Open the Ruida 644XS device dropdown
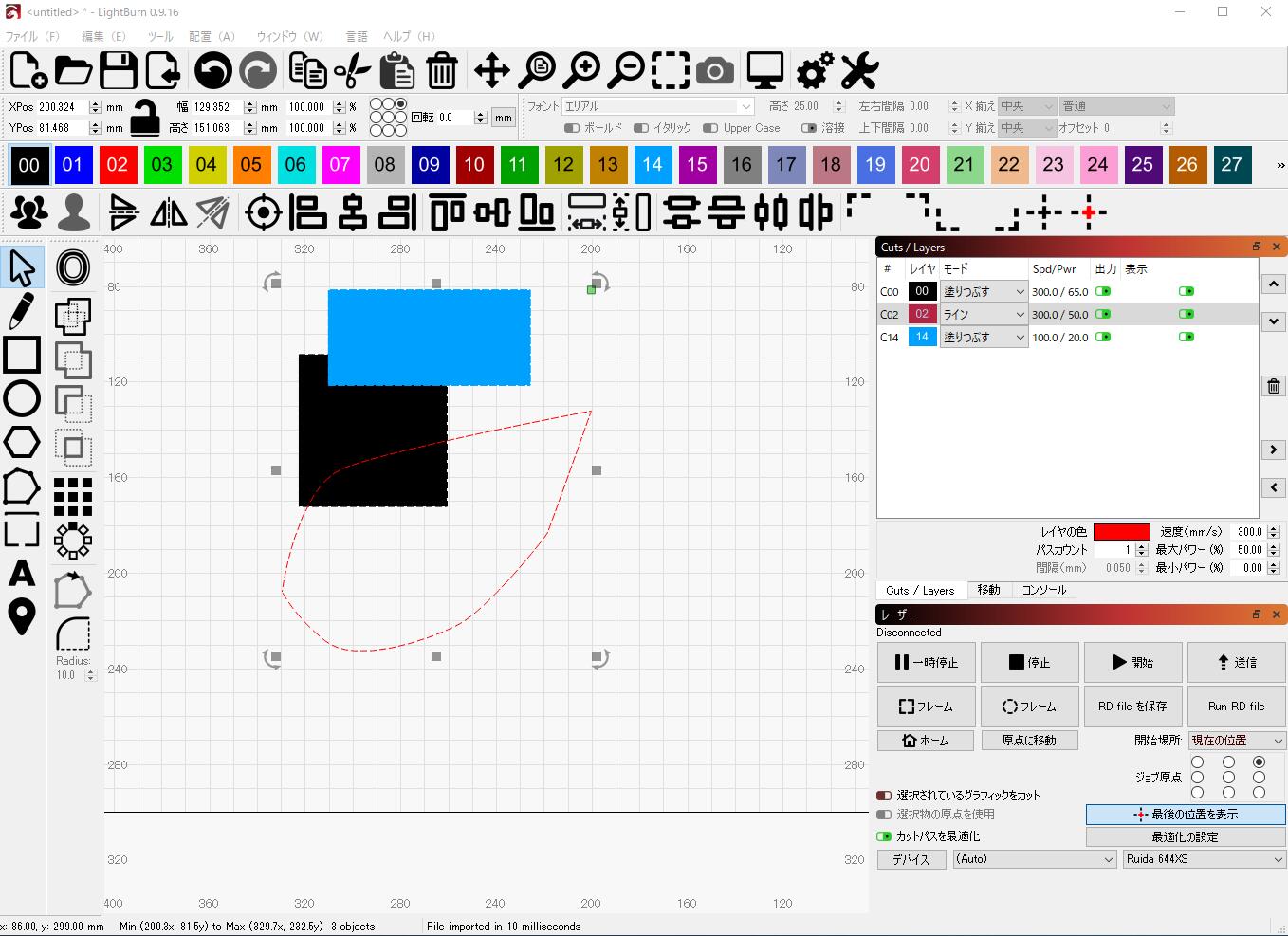 [1205, 859]
